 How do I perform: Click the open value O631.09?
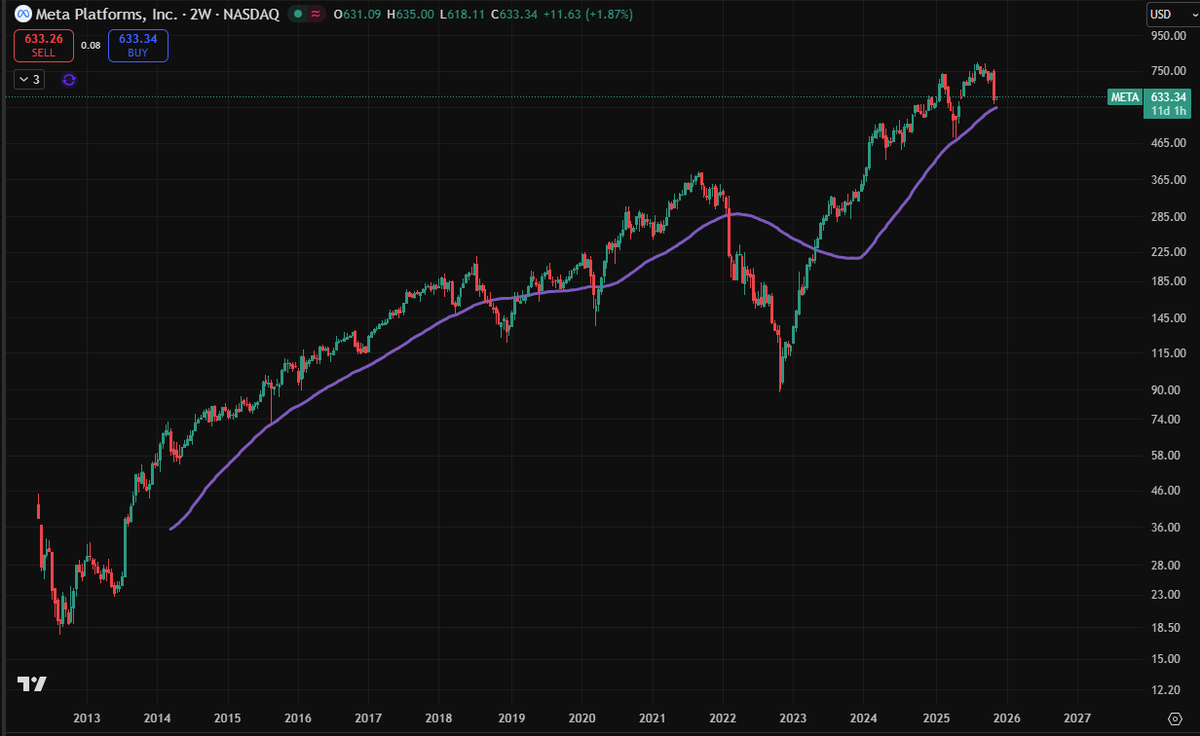355,14
